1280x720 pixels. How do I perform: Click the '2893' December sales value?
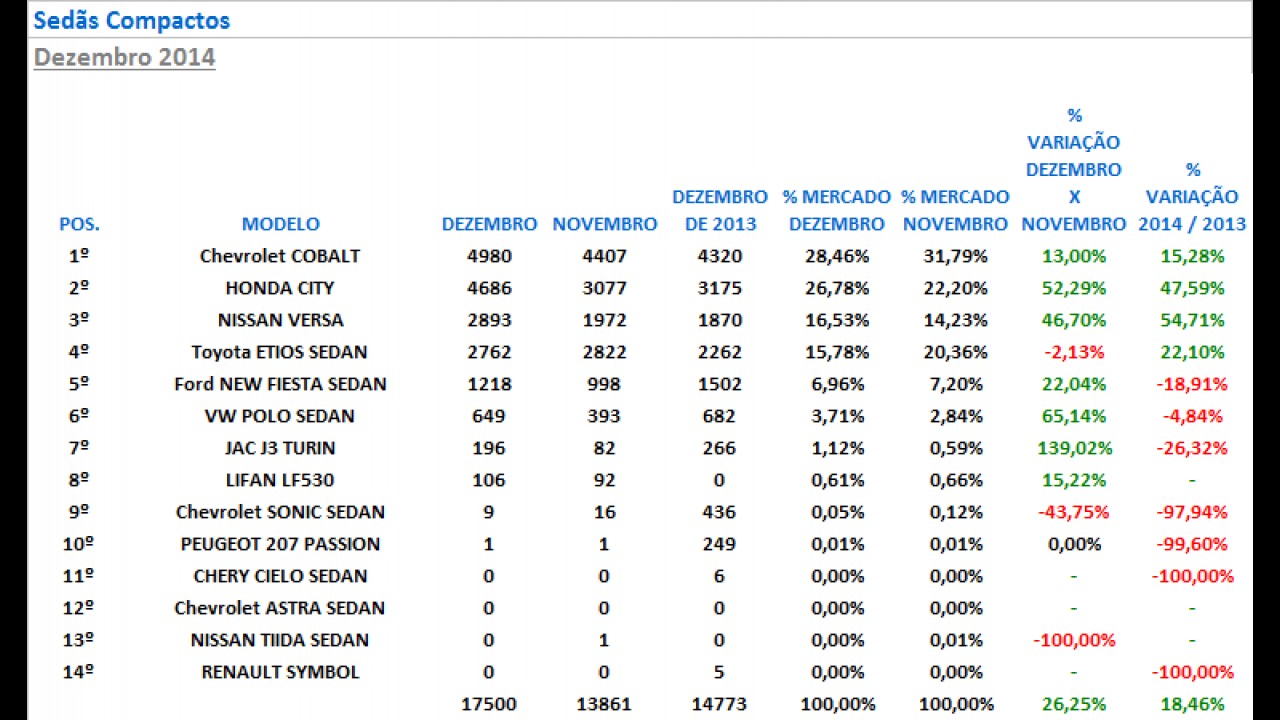(489, 320)
